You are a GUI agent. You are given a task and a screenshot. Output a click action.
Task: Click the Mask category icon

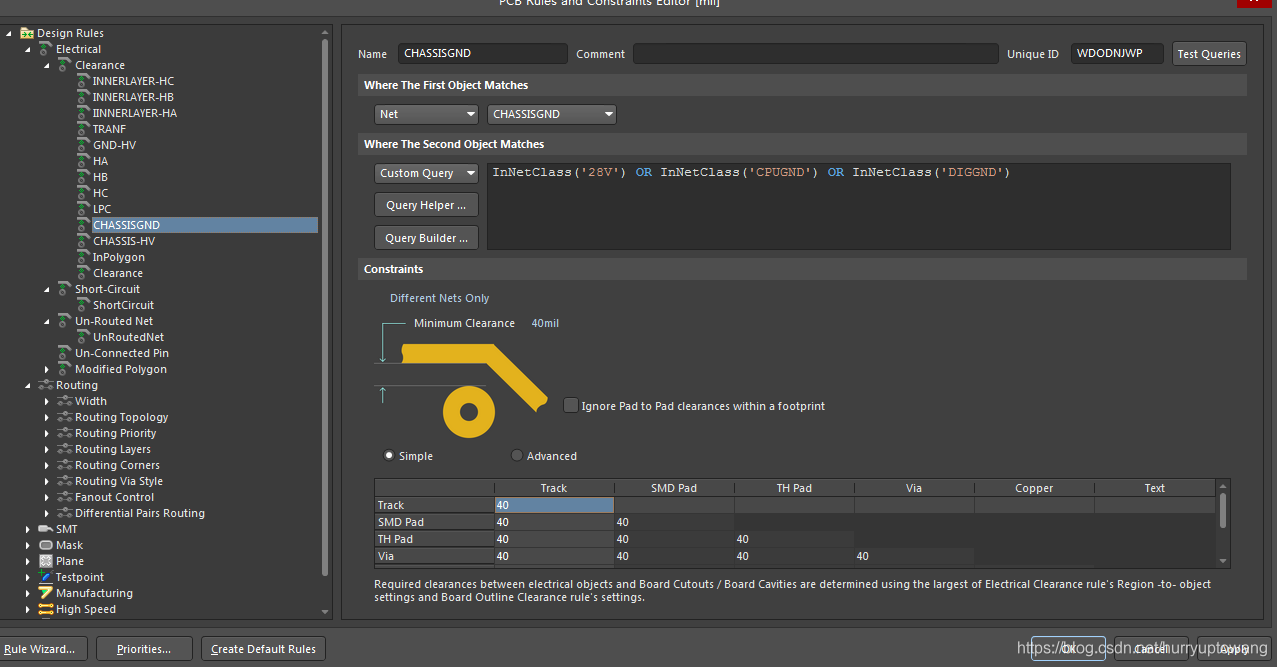pos(46,545)
